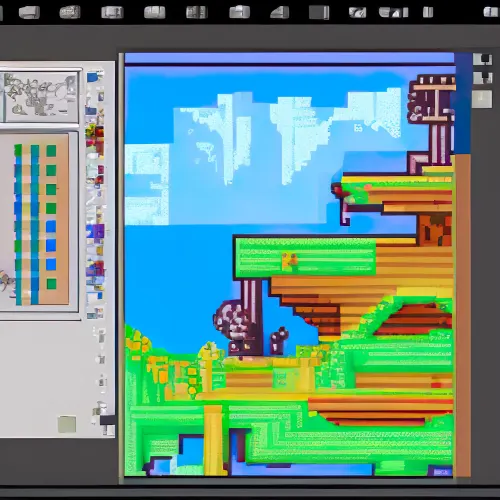This screenshot has width=500, height=500.
Task: Toggle the topmost small square beside canvas
Action: click(x=482, y=59)
